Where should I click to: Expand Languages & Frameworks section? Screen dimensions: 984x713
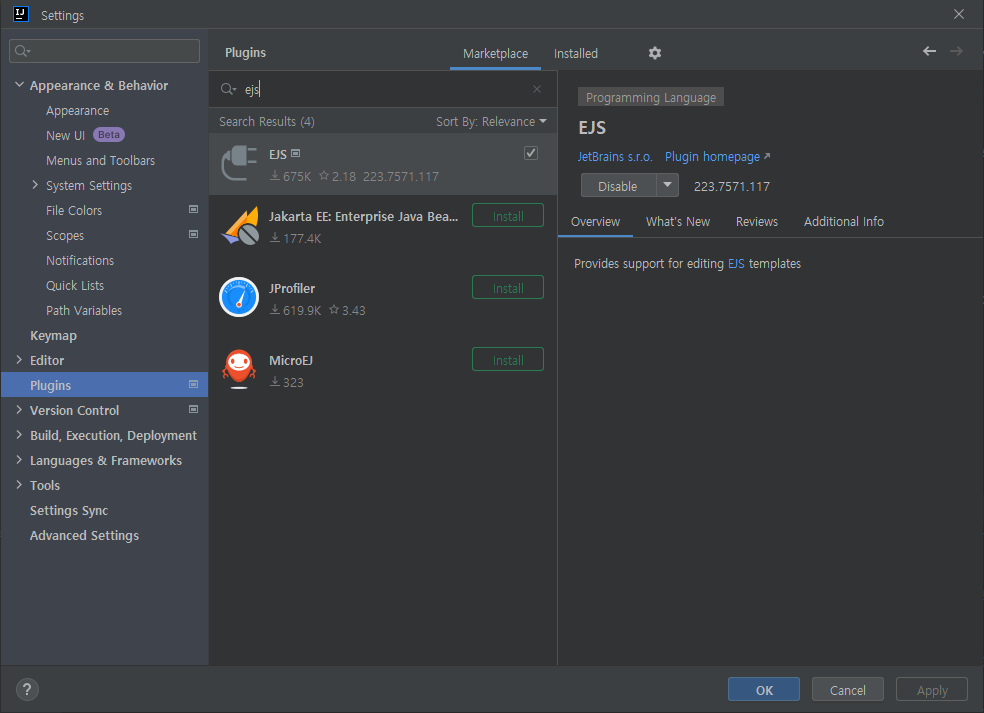click(x=19, y=460)
